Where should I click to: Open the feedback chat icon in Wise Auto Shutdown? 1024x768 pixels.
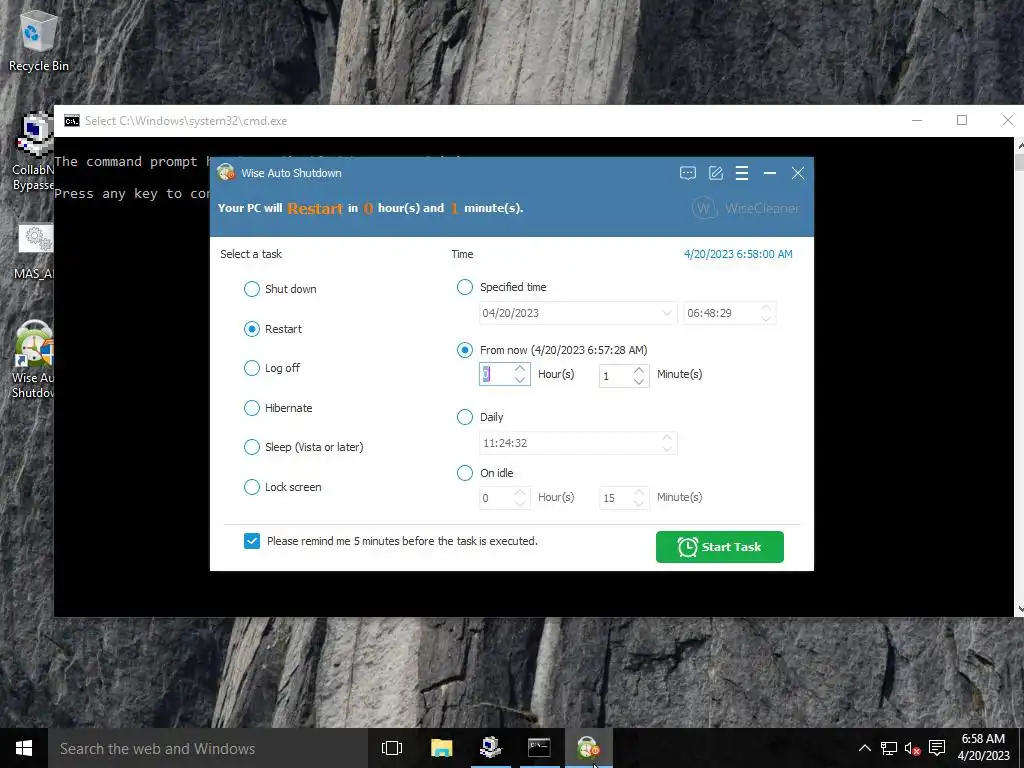(x=688, y=173)
